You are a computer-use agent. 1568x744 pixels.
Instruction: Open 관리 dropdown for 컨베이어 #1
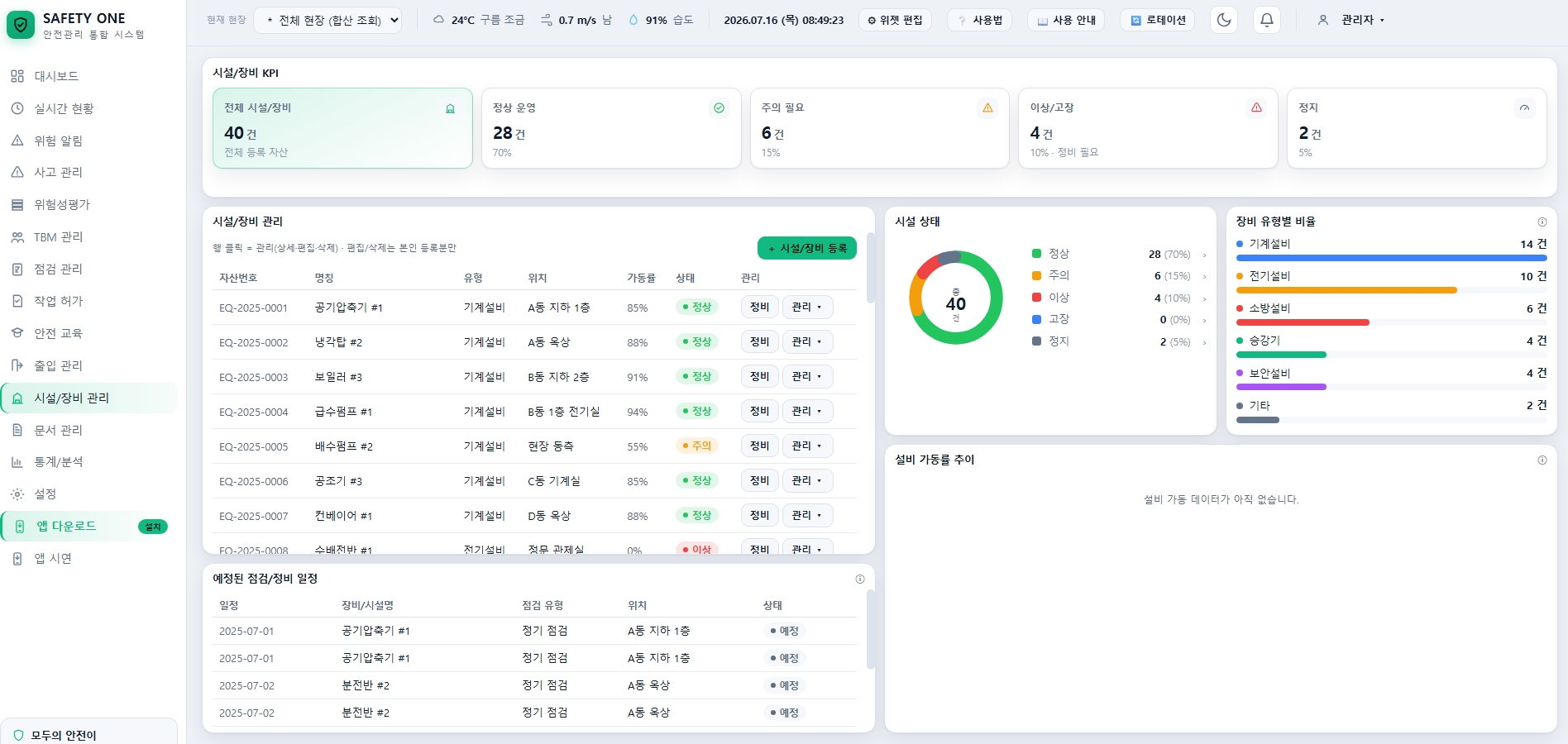(x=807, y=515)
